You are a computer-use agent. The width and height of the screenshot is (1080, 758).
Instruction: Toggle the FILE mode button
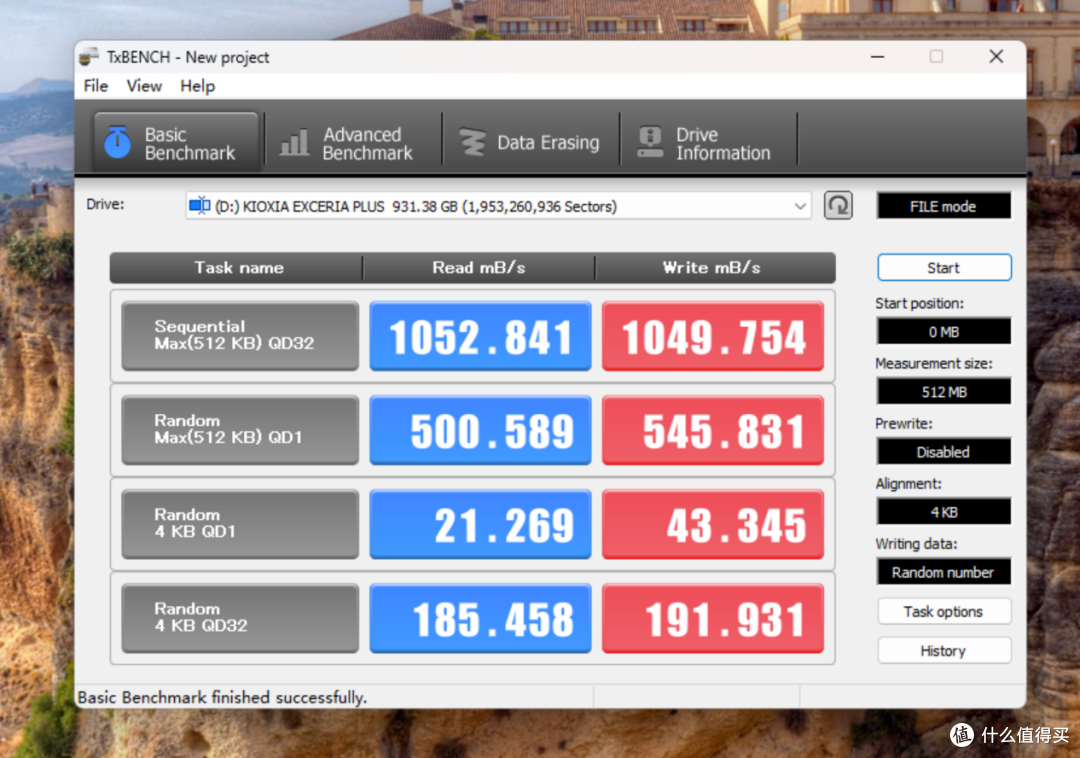click(x=943, y=207)
